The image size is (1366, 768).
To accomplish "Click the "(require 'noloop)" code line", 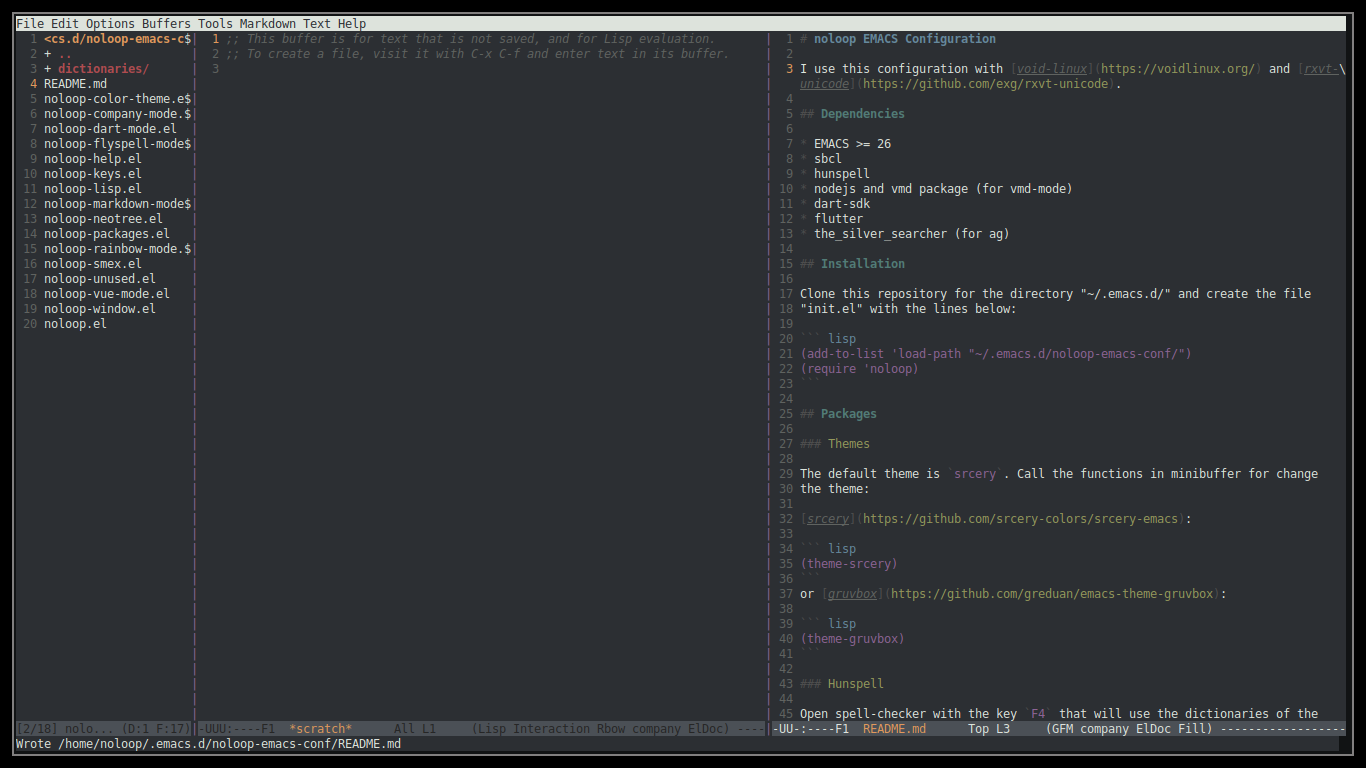I will point(859,369).
